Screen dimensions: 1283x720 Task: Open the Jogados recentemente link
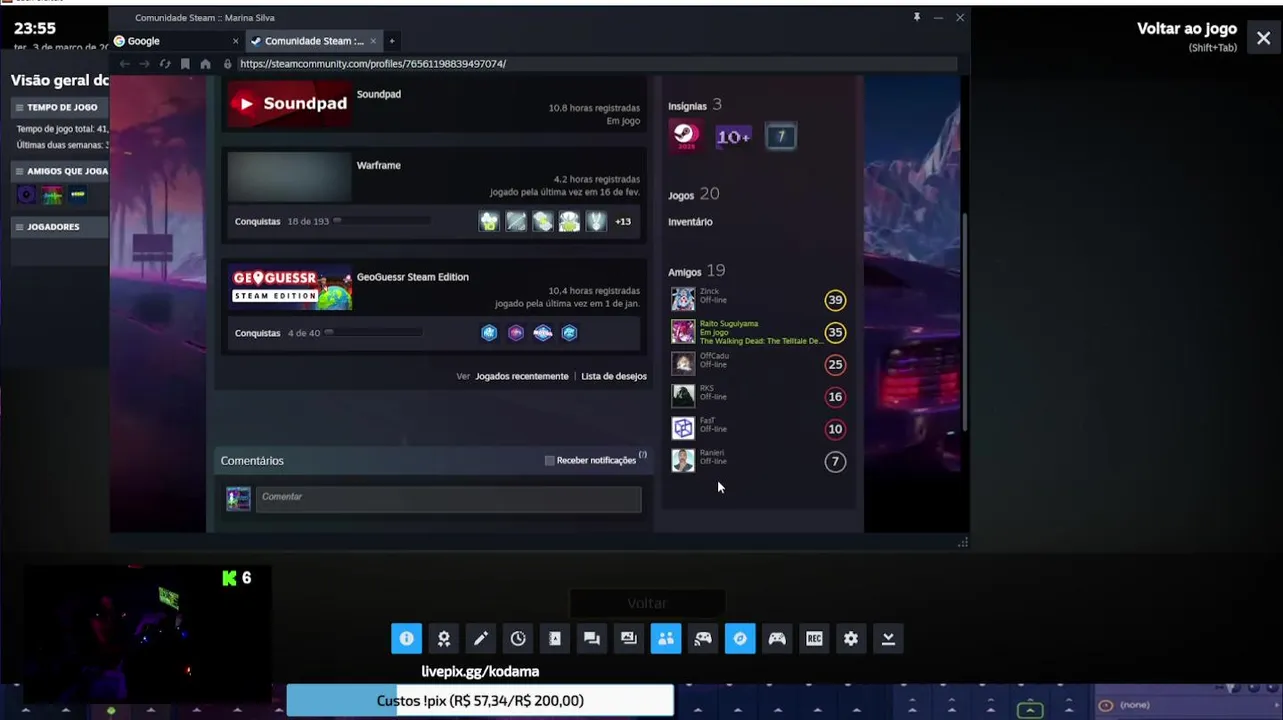[x=521, y=376]
